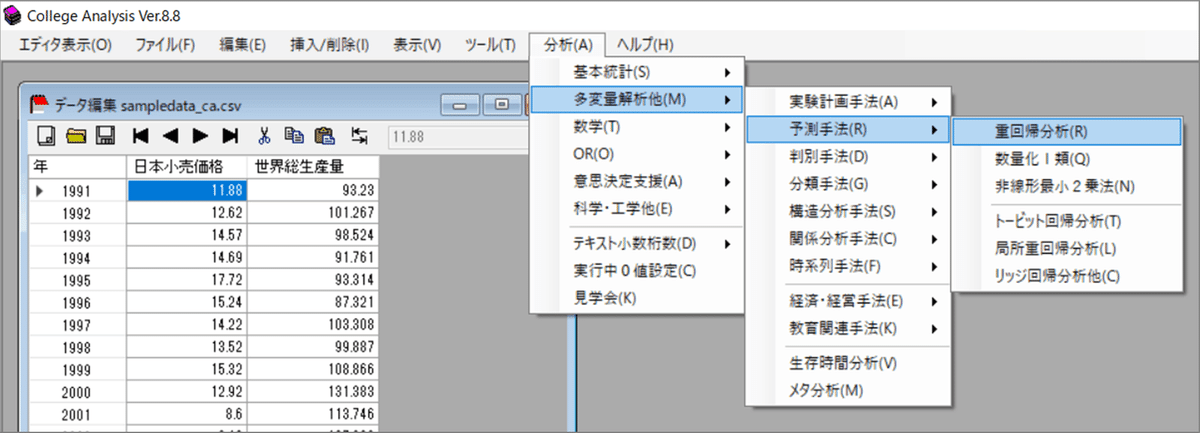
Task: Click the cell 14.57 in row 1993
Action: point(187,233)
